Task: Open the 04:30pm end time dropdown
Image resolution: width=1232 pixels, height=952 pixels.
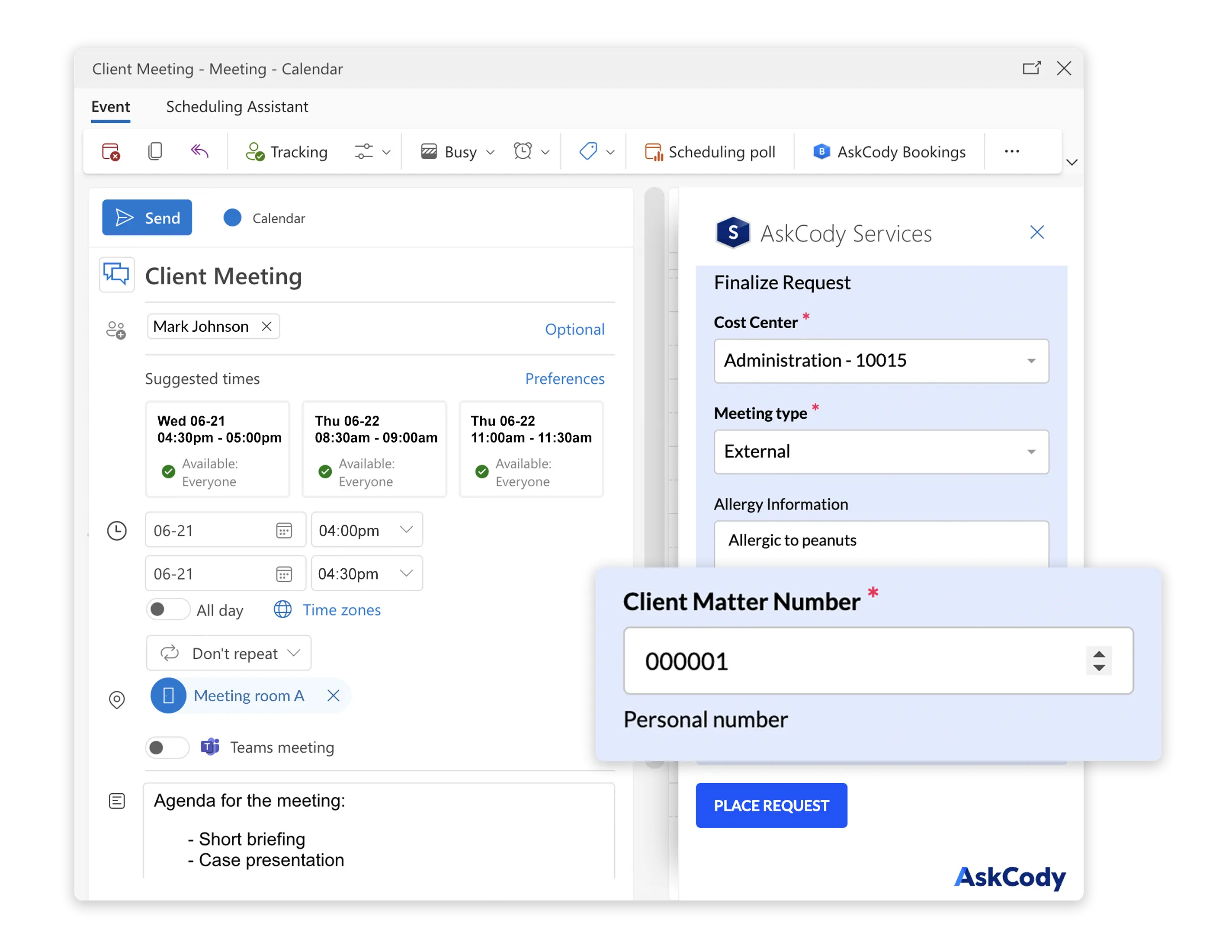Action: (367, 574)
